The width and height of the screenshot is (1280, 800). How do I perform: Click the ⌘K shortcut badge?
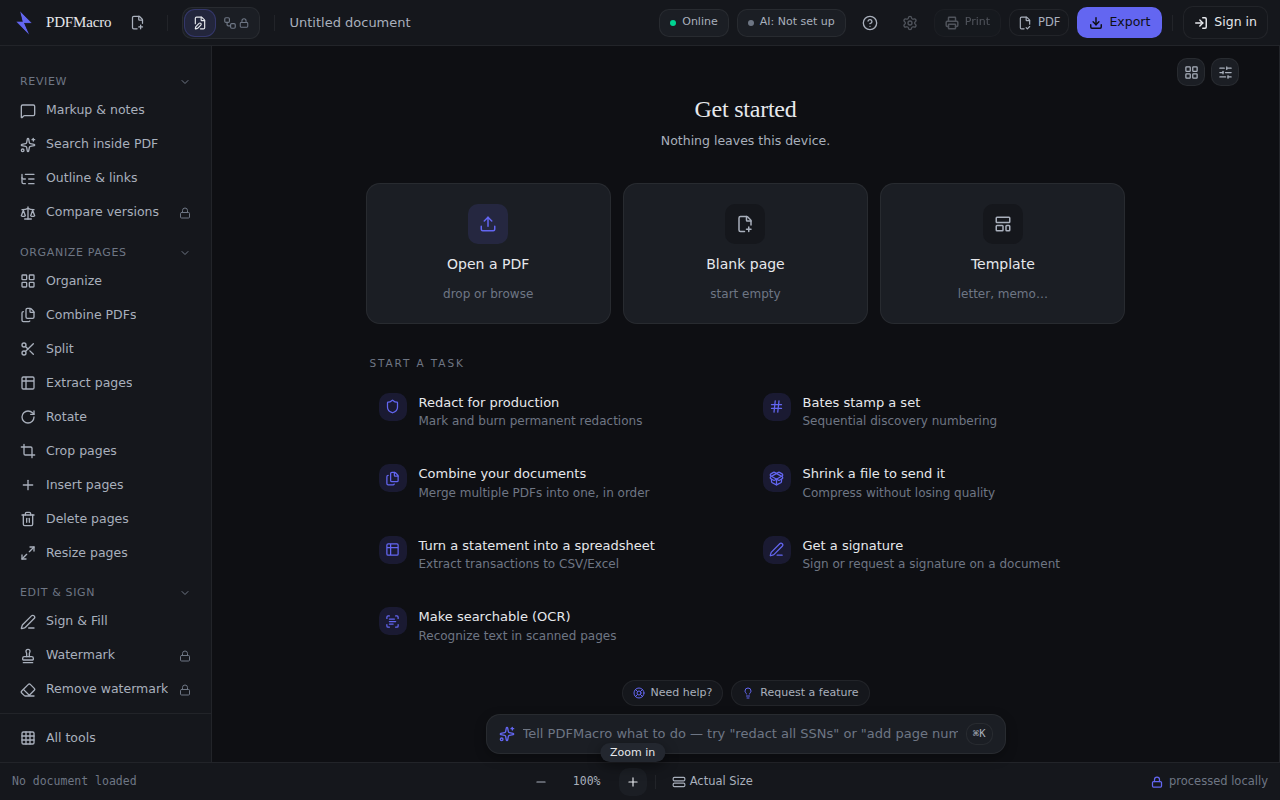pos(979,734)
